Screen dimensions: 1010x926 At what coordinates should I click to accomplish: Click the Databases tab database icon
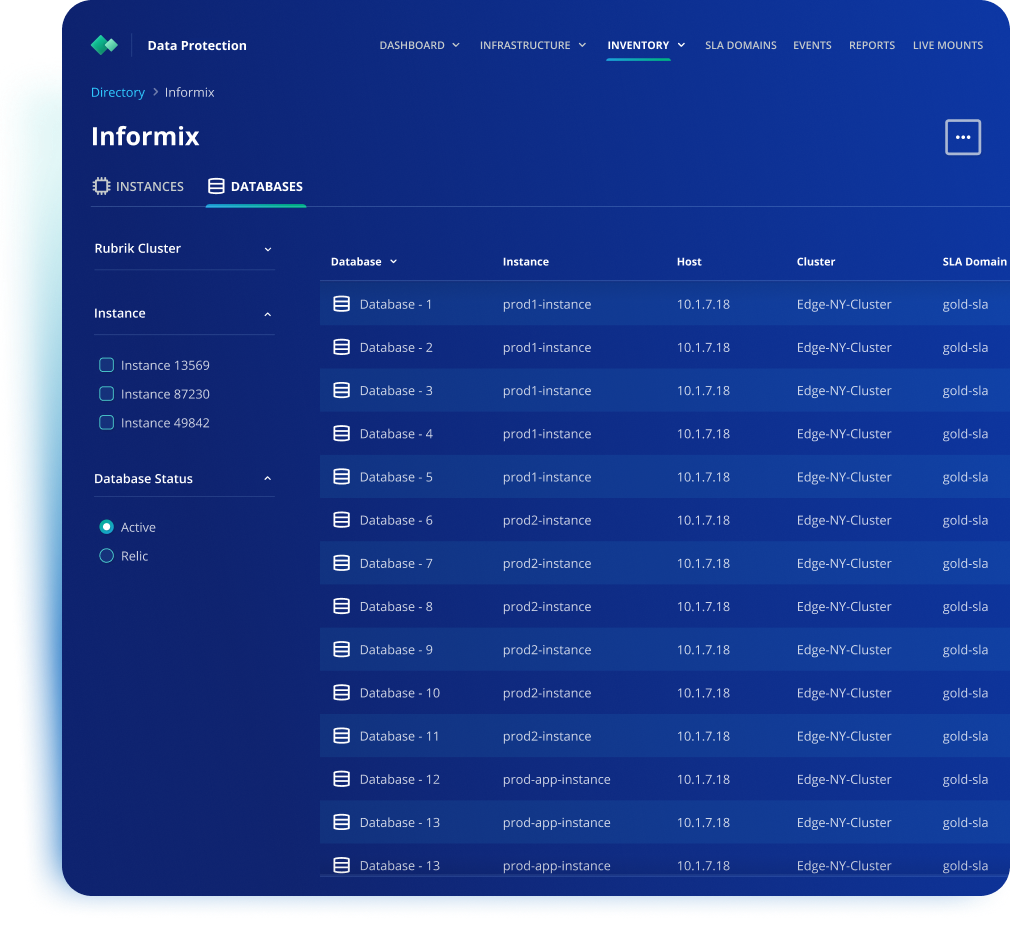215,185
